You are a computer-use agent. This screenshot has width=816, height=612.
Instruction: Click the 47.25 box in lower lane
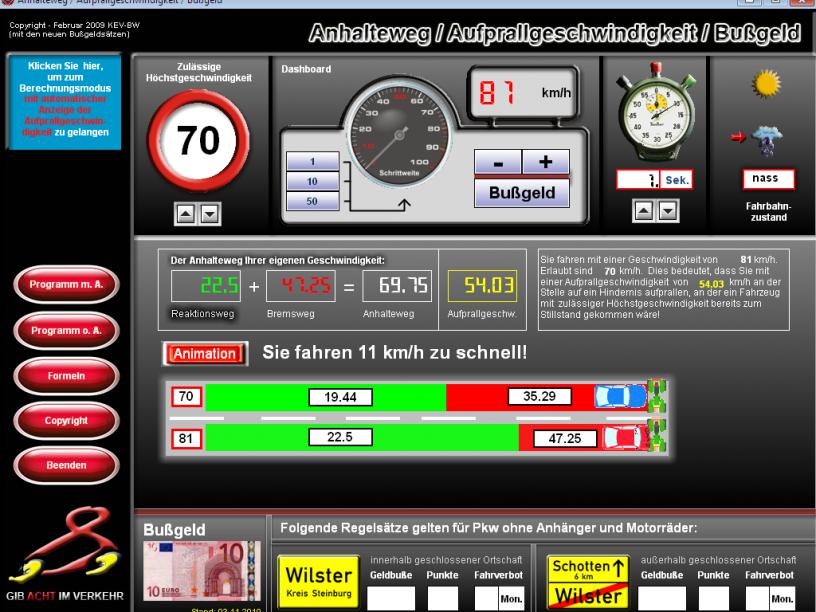coord(565,439)
